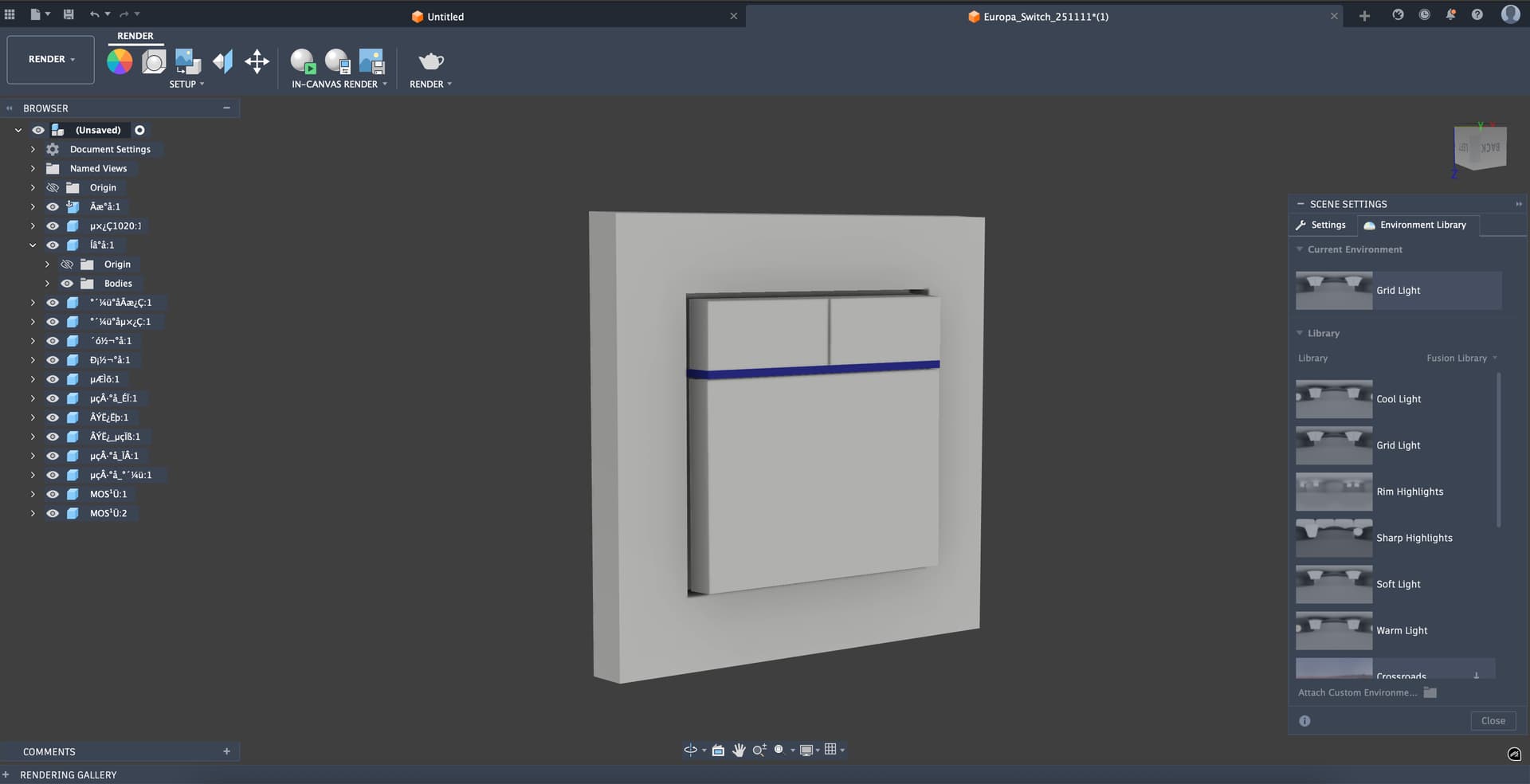Show the hidden top-level Origin folder
The width and height of the screenshot is (1530, 784).
pos(53,188)
